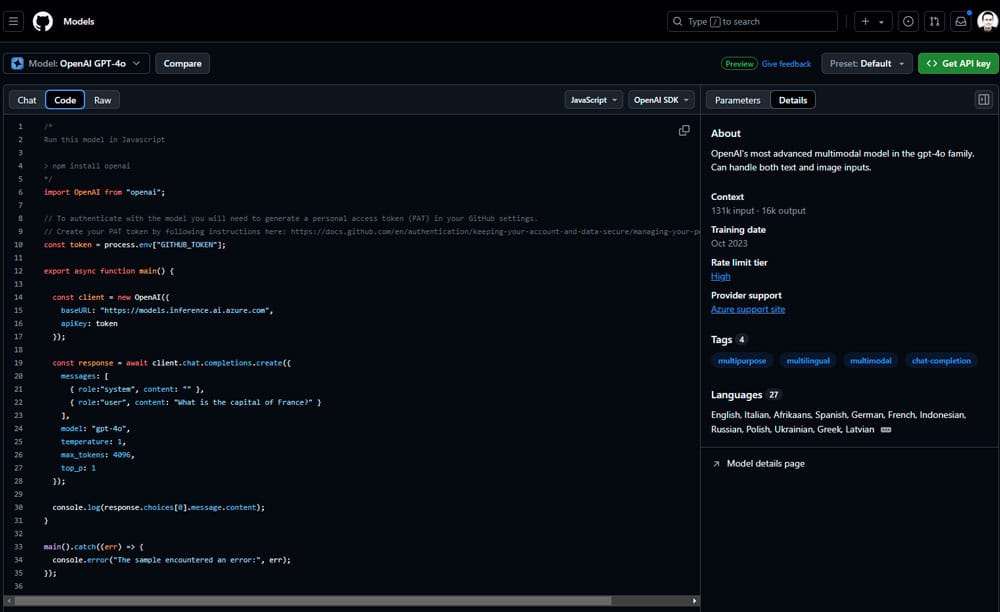The image size is (1000, 612).
Task: Click the 'npm install openai' comment line
Action: coord(87,166)
